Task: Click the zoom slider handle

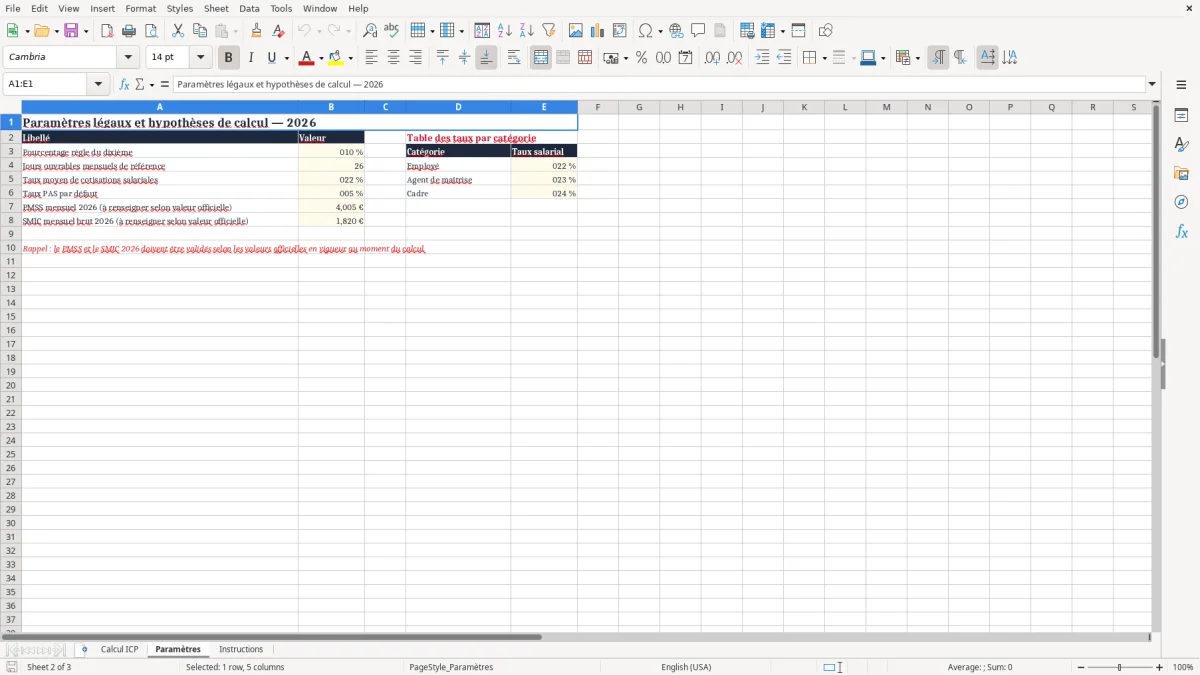Action: pos(1120,667)
